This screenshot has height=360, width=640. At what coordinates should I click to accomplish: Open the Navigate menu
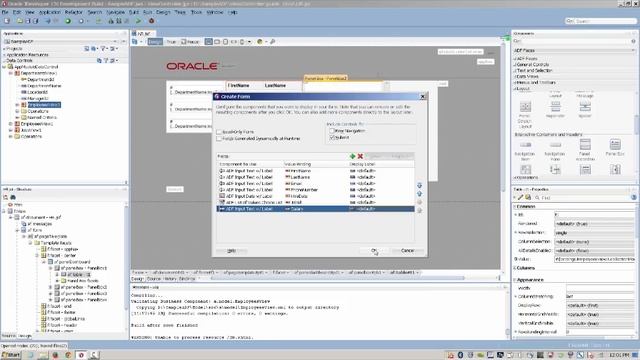coord(116,12)
